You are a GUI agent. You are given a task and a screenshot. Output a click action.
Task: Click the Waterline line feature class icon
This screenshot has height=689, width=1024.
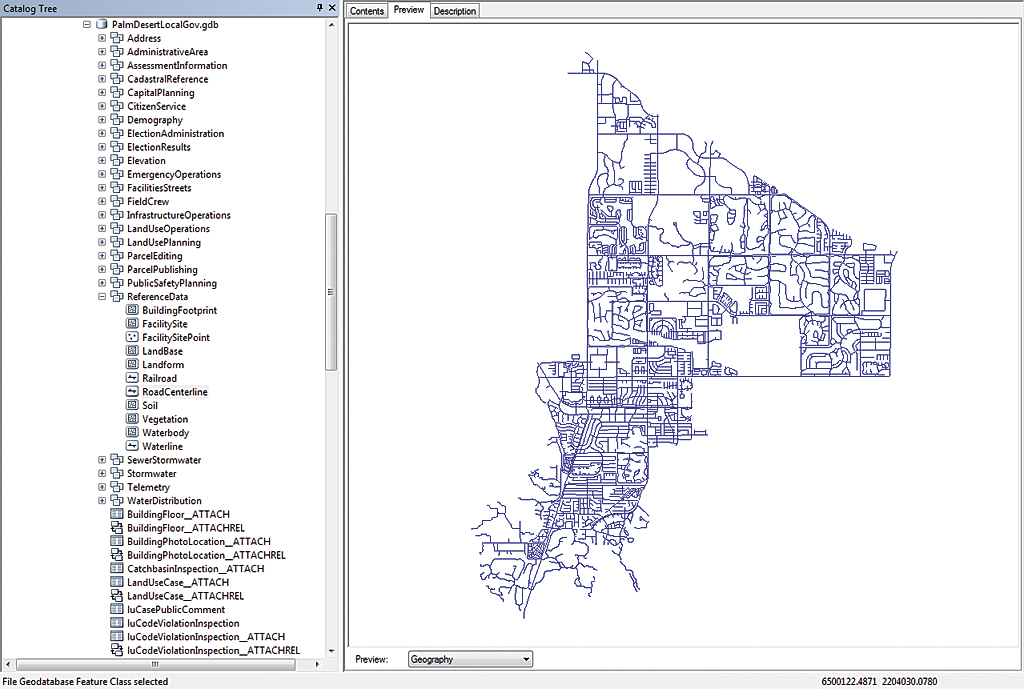132,446
